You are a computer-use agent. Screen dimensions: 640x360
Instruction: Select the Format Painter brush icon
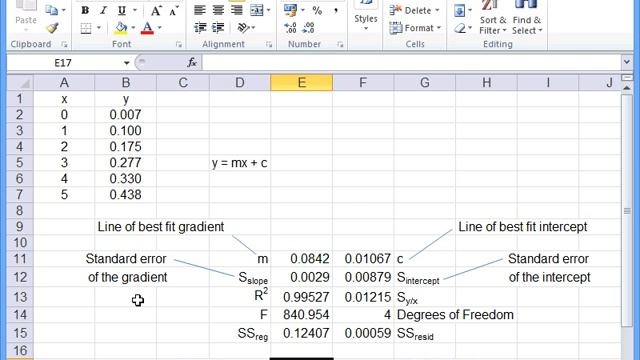coord(52,28)
